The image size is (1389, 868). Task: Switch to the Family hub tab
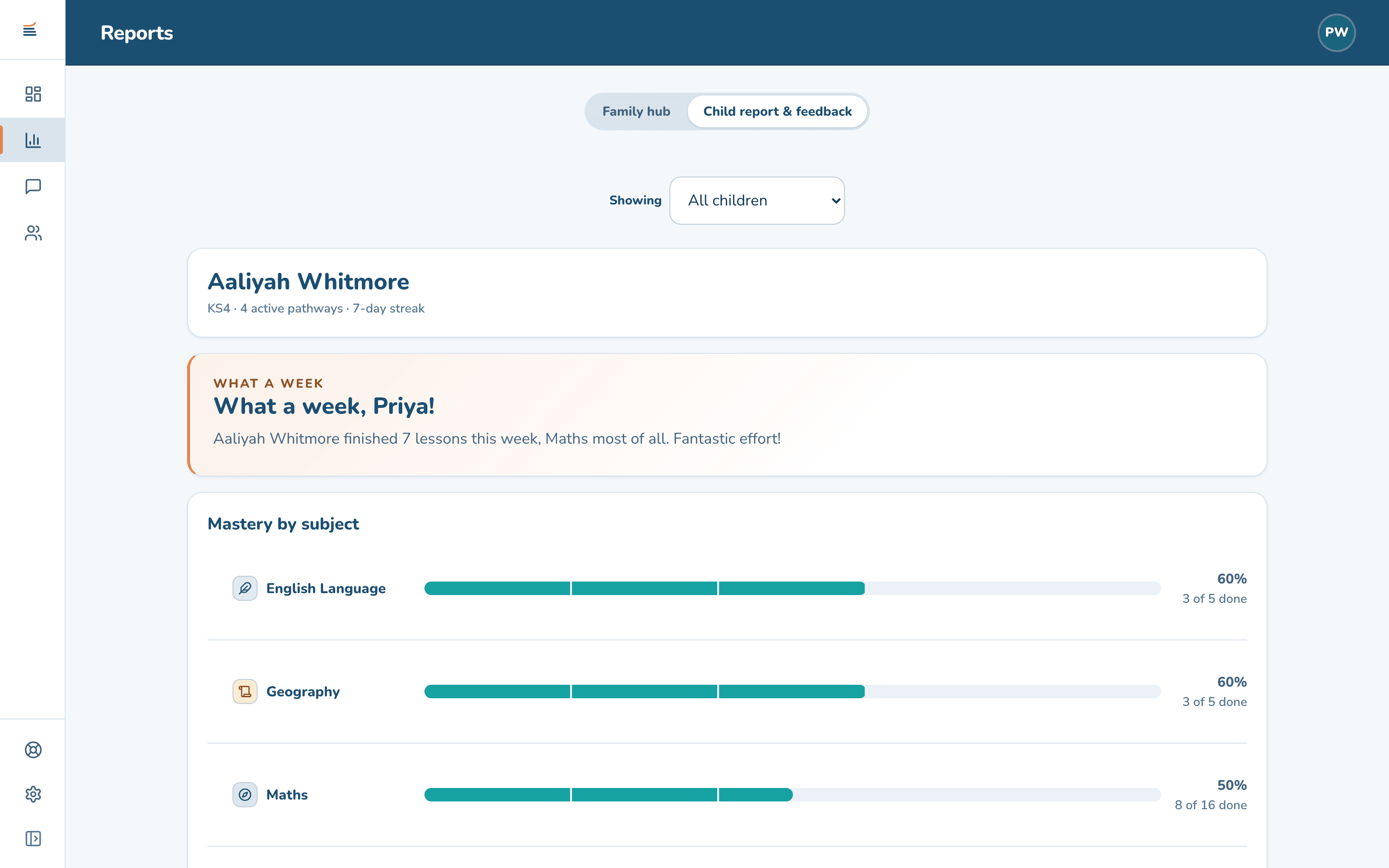[636, 111]
